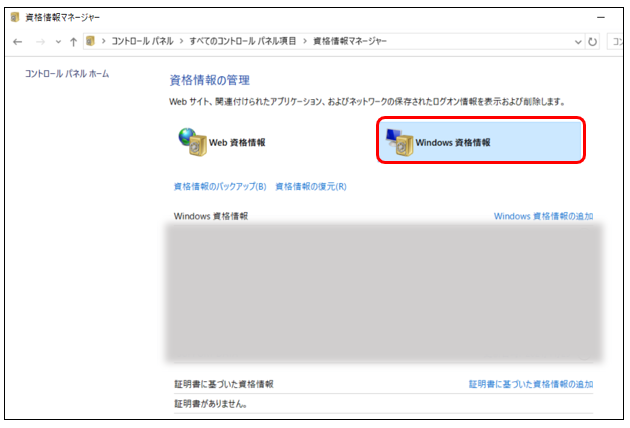The height and width of the screenshot is (428, 630).
Task: Click the address bar folder icon
Action: (91, 41)
